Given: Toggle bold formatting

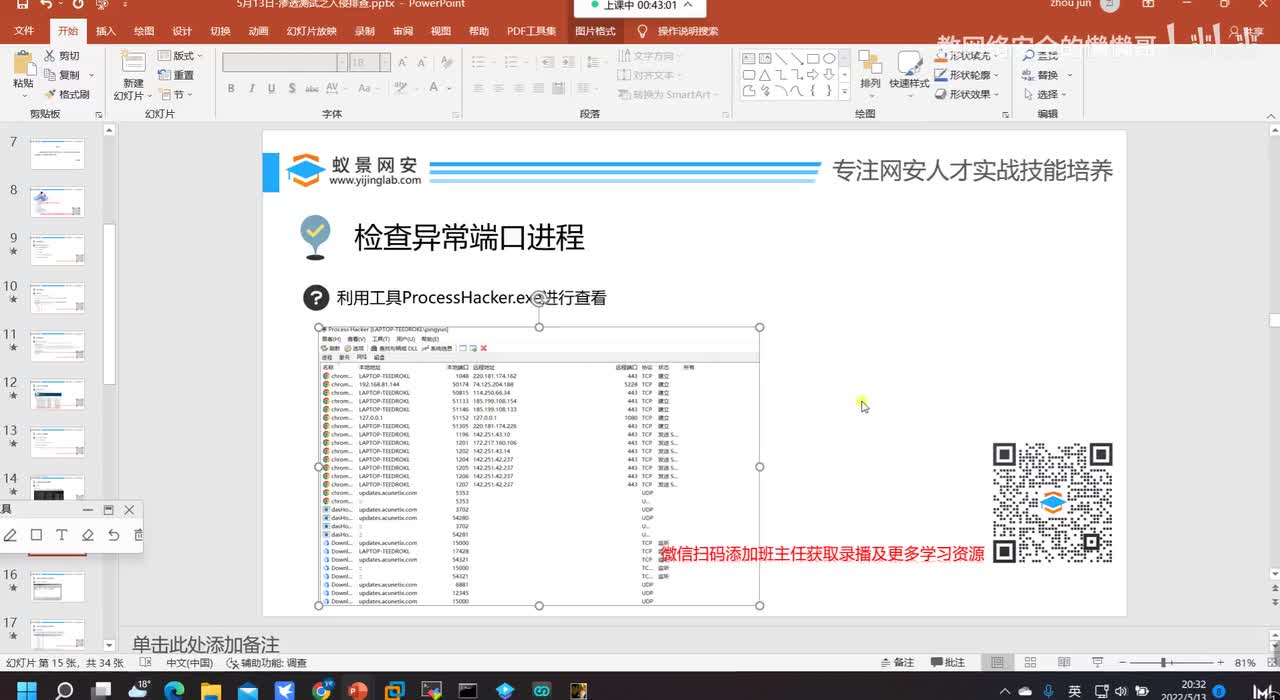Looking at the screenshot, I should pyautogui.click(x=231, y=89).
